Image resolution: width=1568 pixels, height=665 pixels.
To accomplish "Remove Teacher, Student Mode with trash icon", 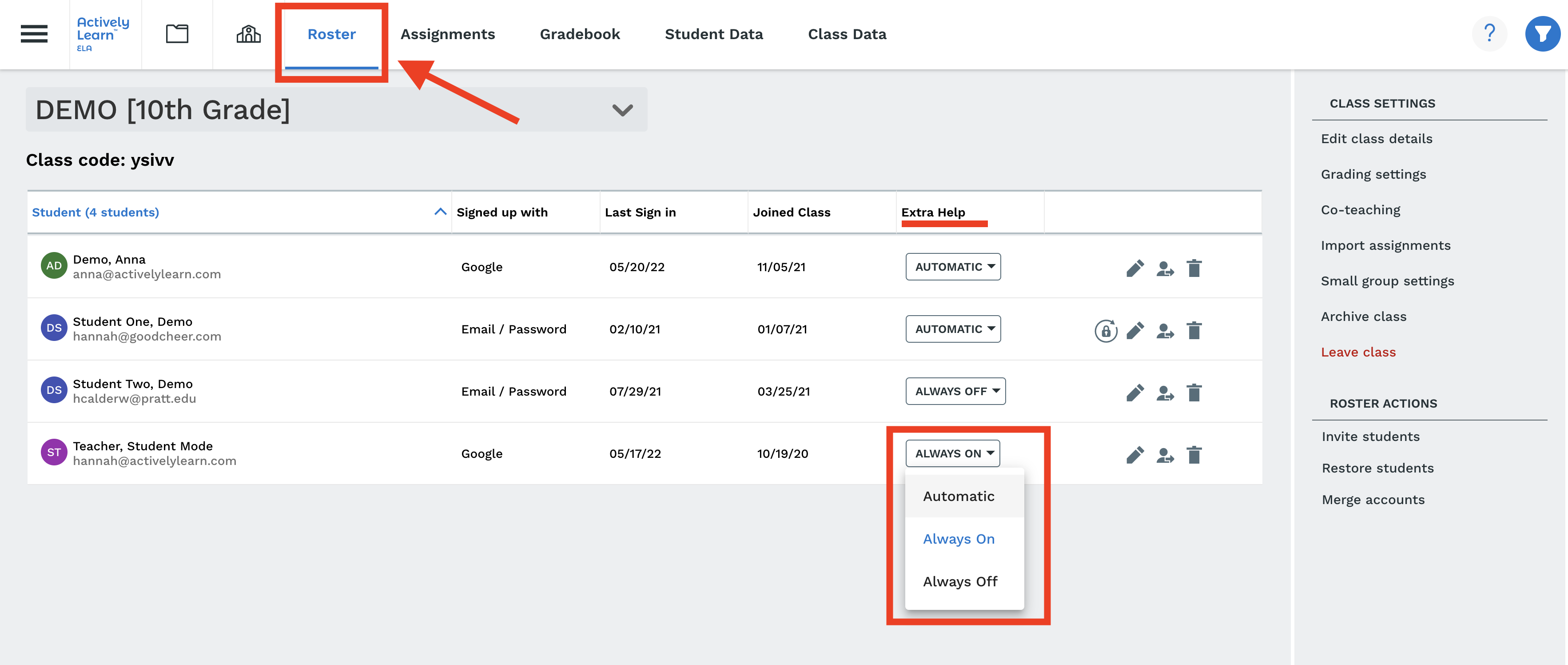I will (x=1194, y=454).
